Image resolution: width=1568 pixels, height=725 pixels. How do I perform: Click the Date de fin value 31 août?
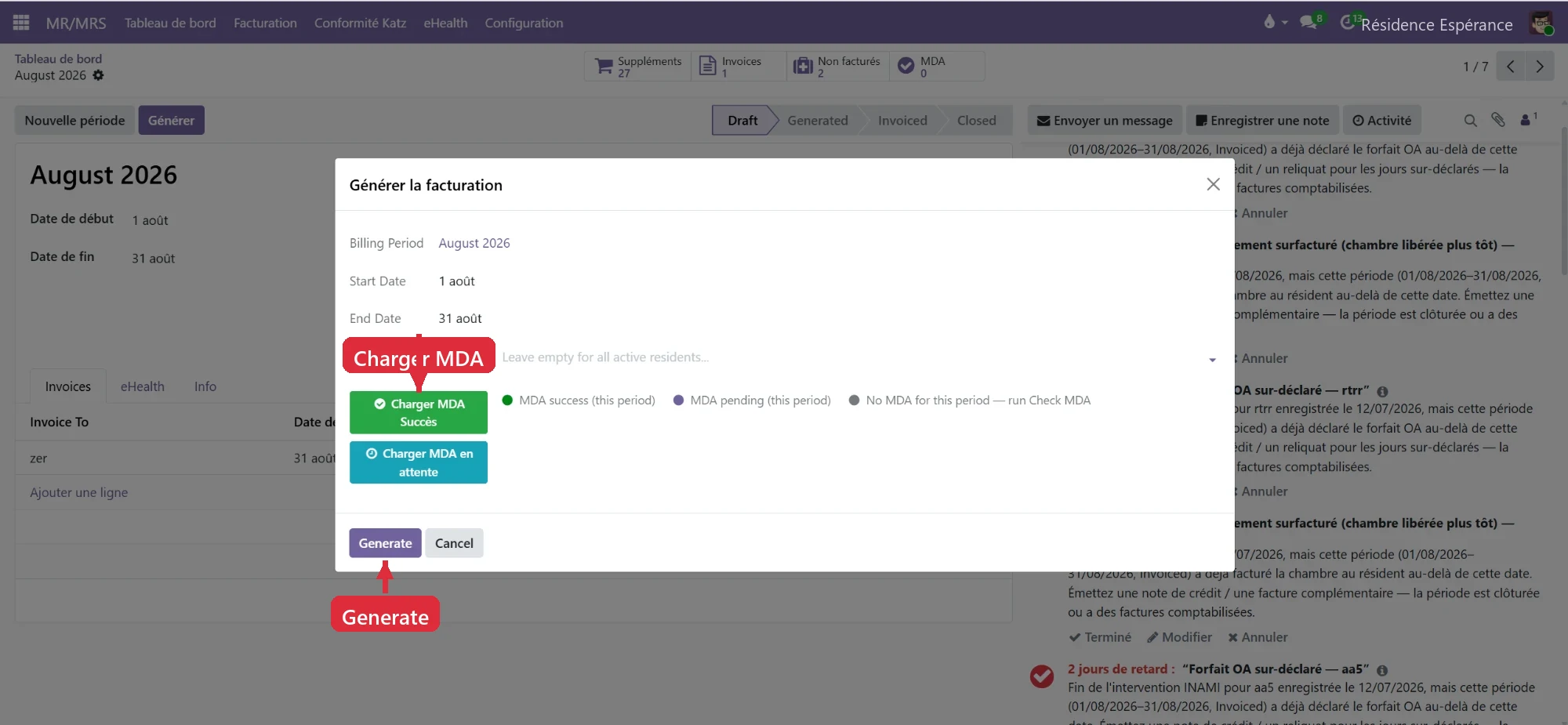153,258
